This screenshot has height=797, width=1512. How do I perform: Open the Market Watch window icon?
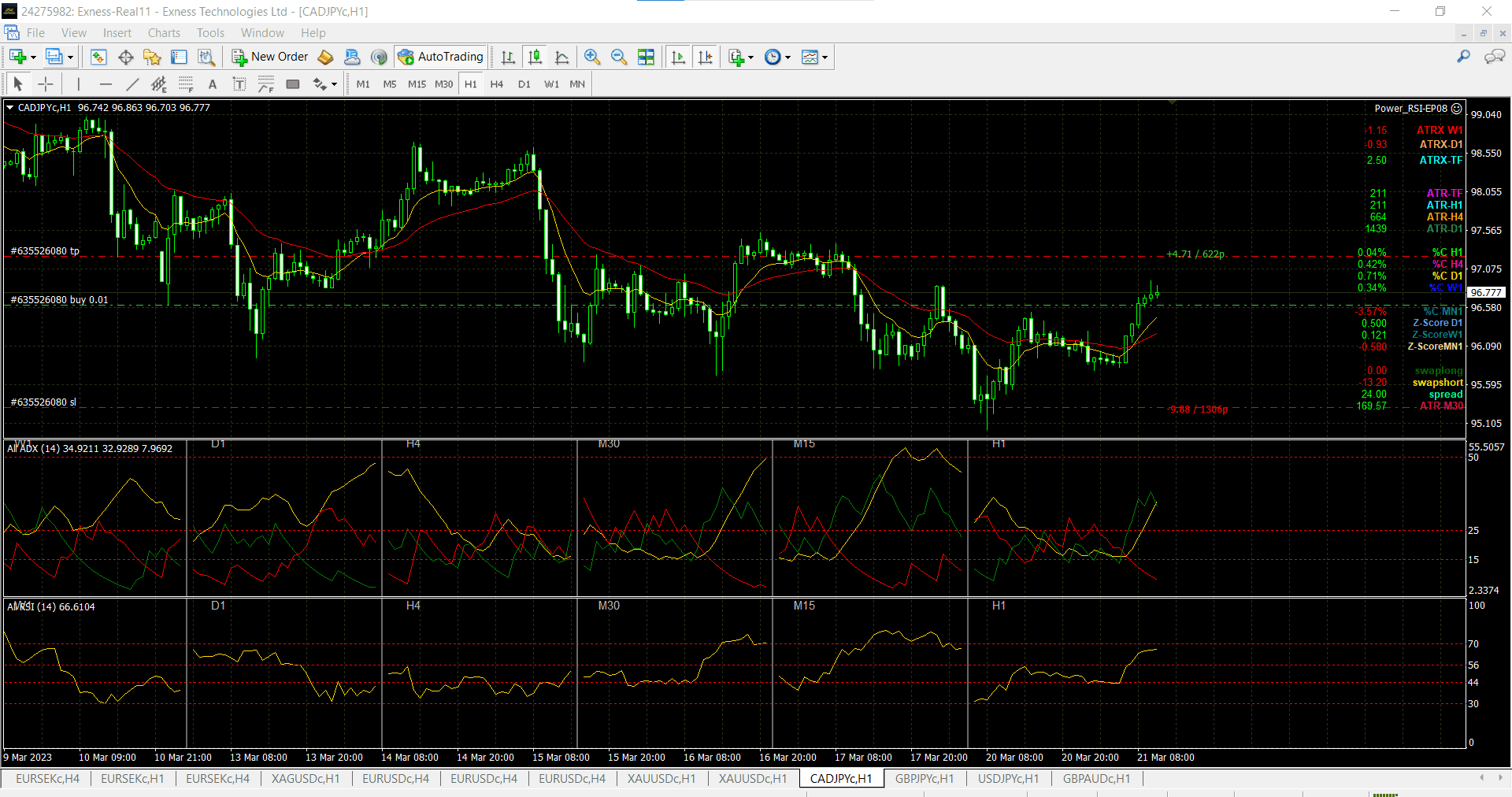98,57
